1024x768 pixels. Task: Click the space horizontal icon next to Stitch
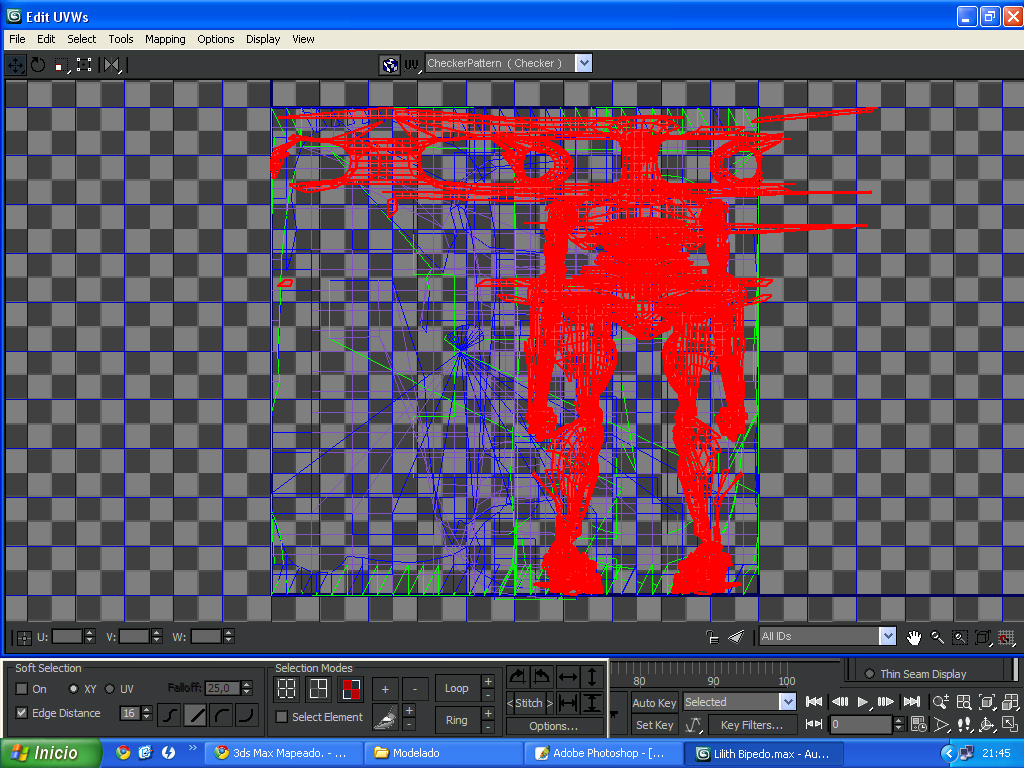(x=568, y=703)
